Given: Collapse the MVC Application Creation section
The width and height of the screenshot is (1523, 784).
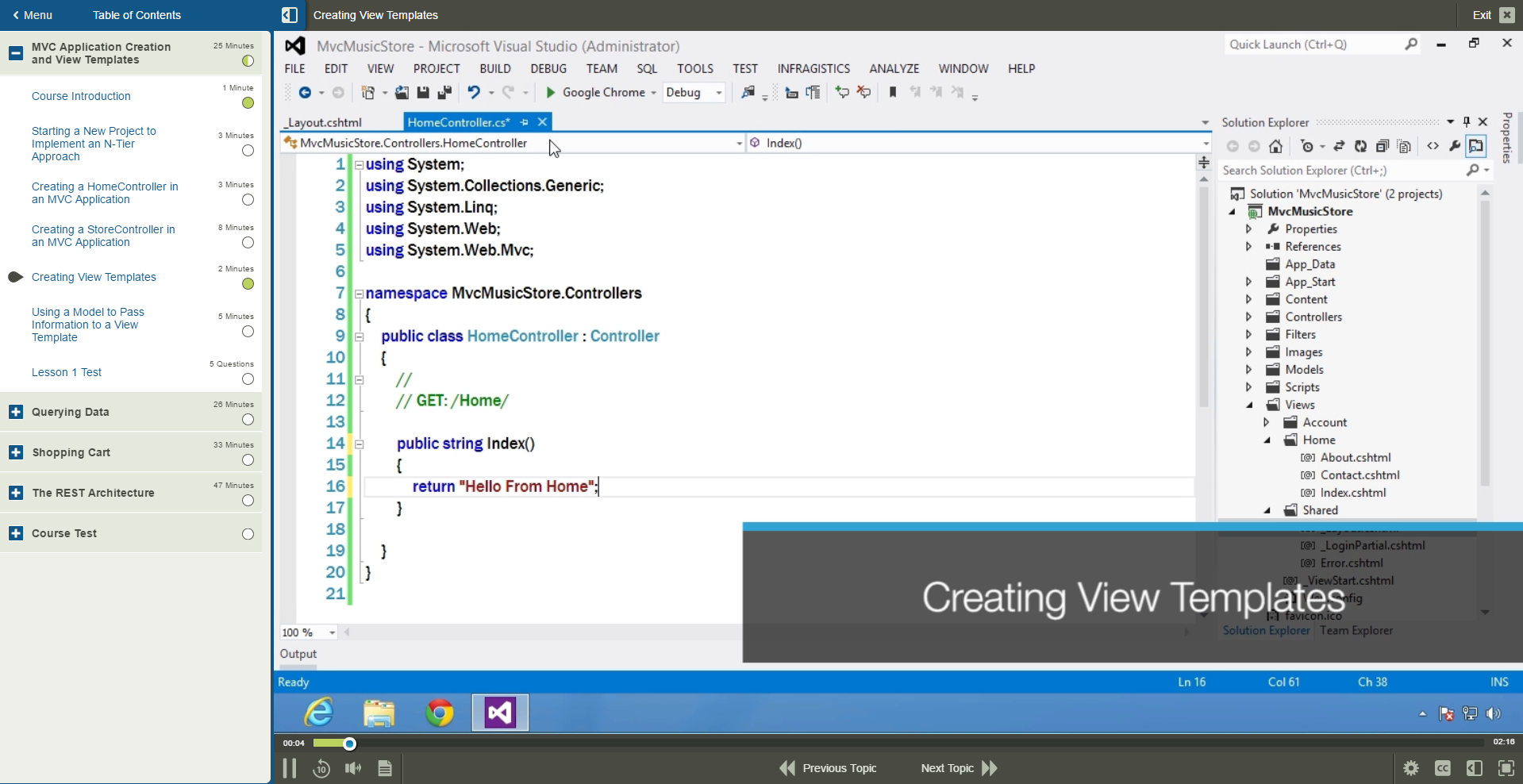Looking at the screenshot, I should (15, 53).
